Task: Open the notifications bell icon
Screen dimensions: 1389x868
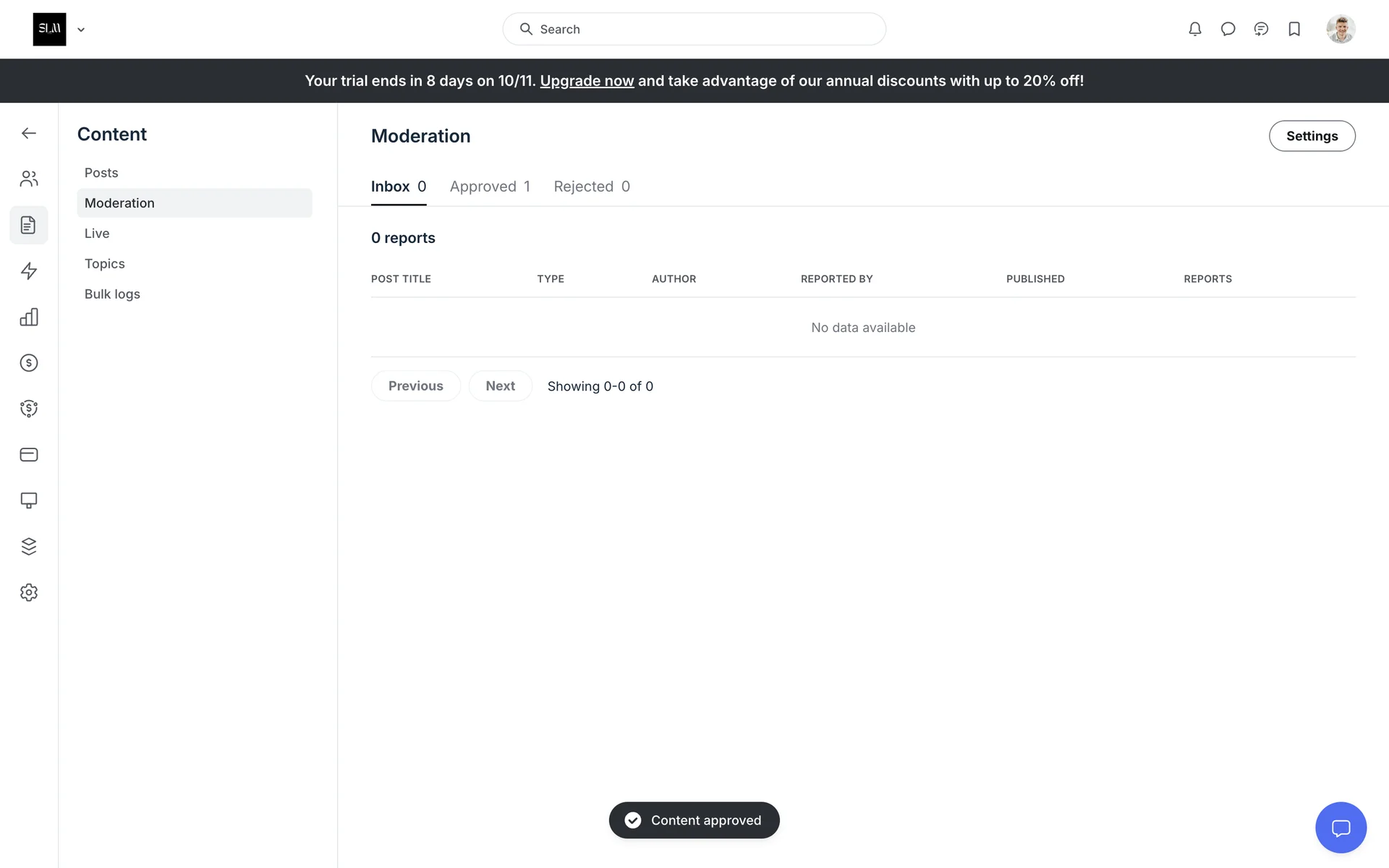Action: click(1195, 29)
